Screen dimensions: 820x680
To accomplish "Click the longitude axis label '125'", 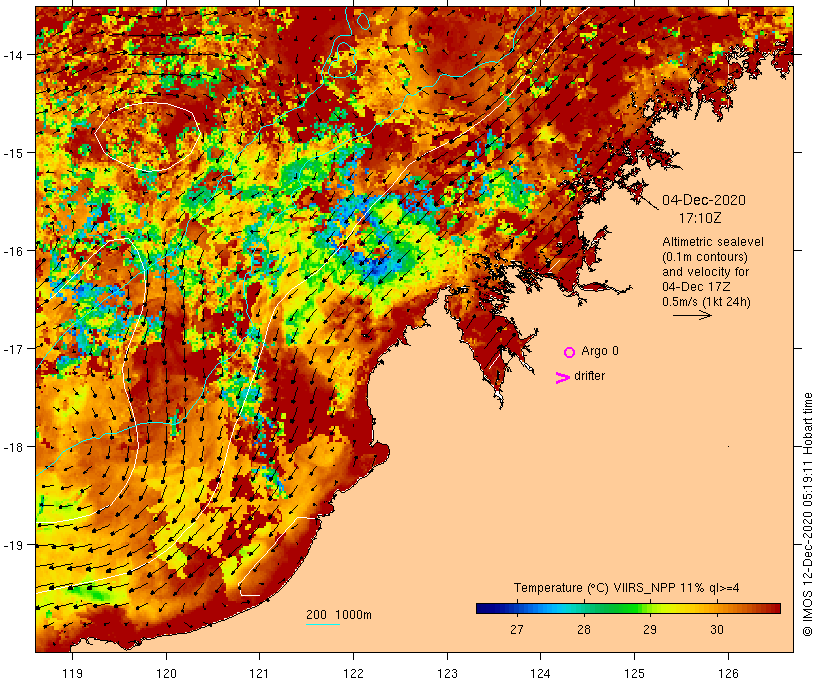I will [x=634, y=673].
